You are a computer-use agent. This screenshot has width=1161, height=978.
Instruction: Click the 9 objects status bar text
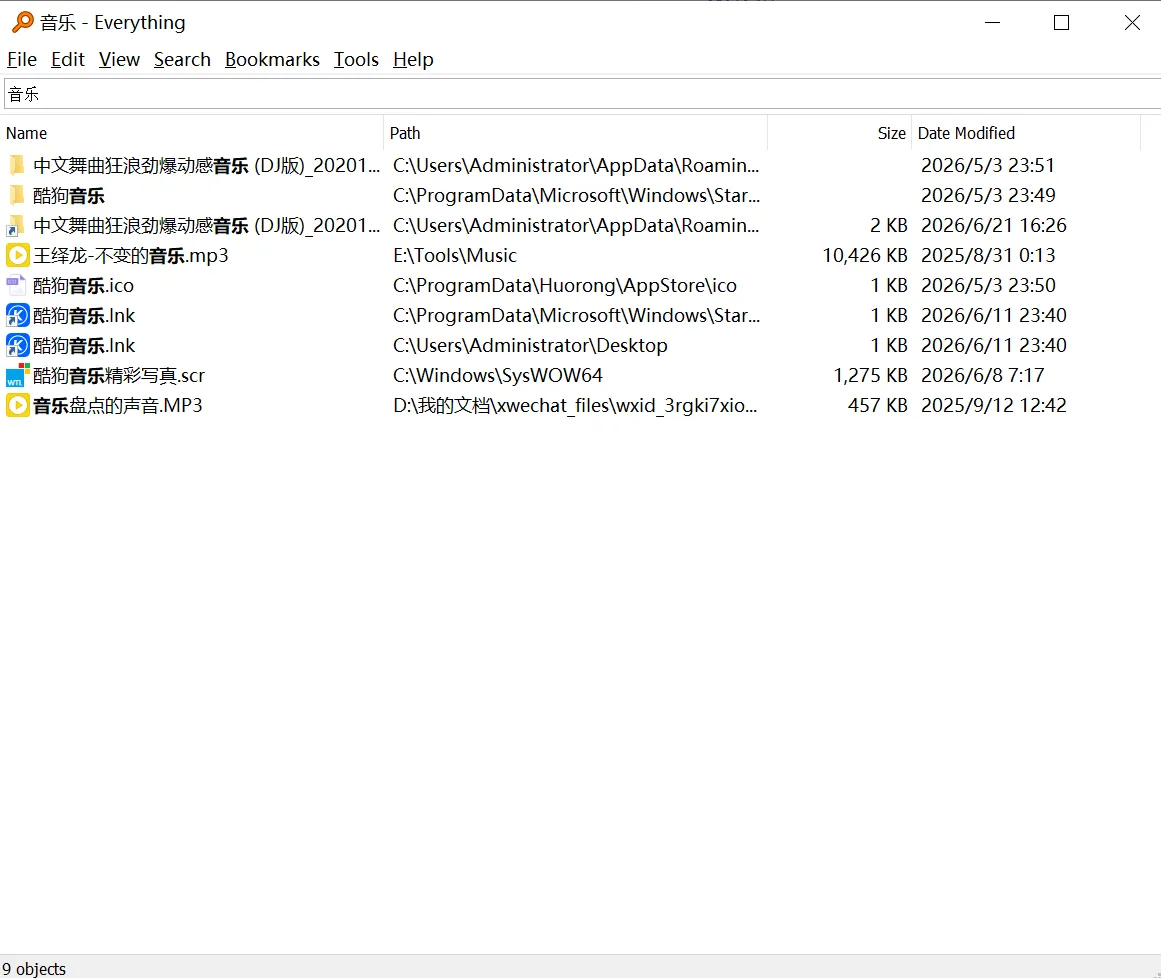pos(34,968)
